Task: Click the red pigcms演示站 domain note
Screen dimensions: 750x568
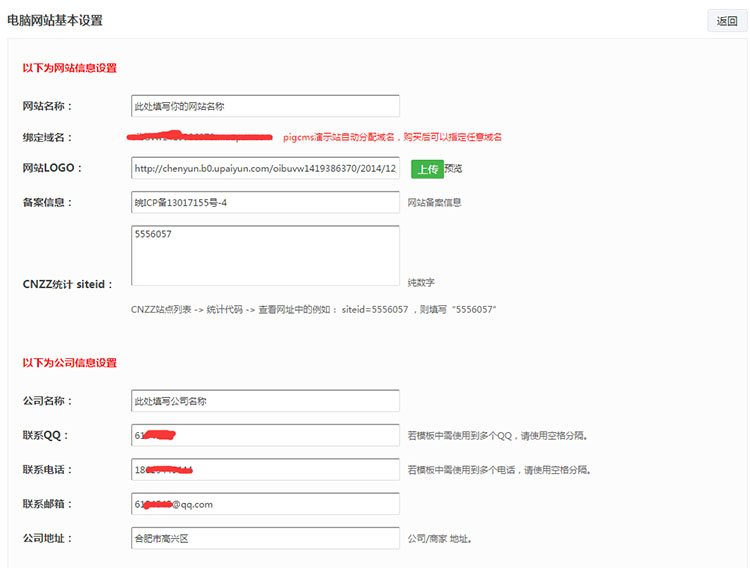Action: (392, 137)
